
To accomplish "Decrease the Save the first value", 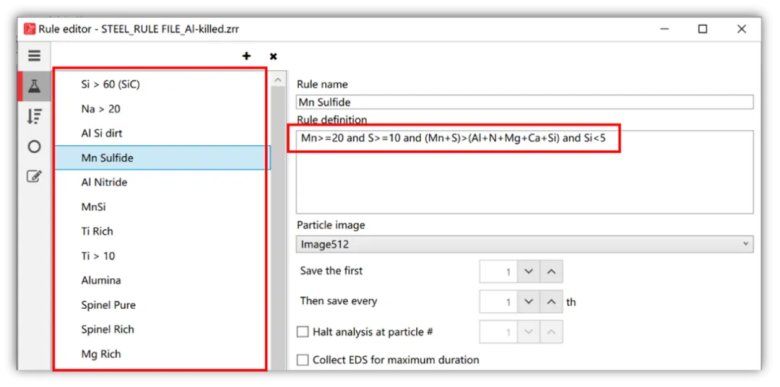I will click(528, 272).
